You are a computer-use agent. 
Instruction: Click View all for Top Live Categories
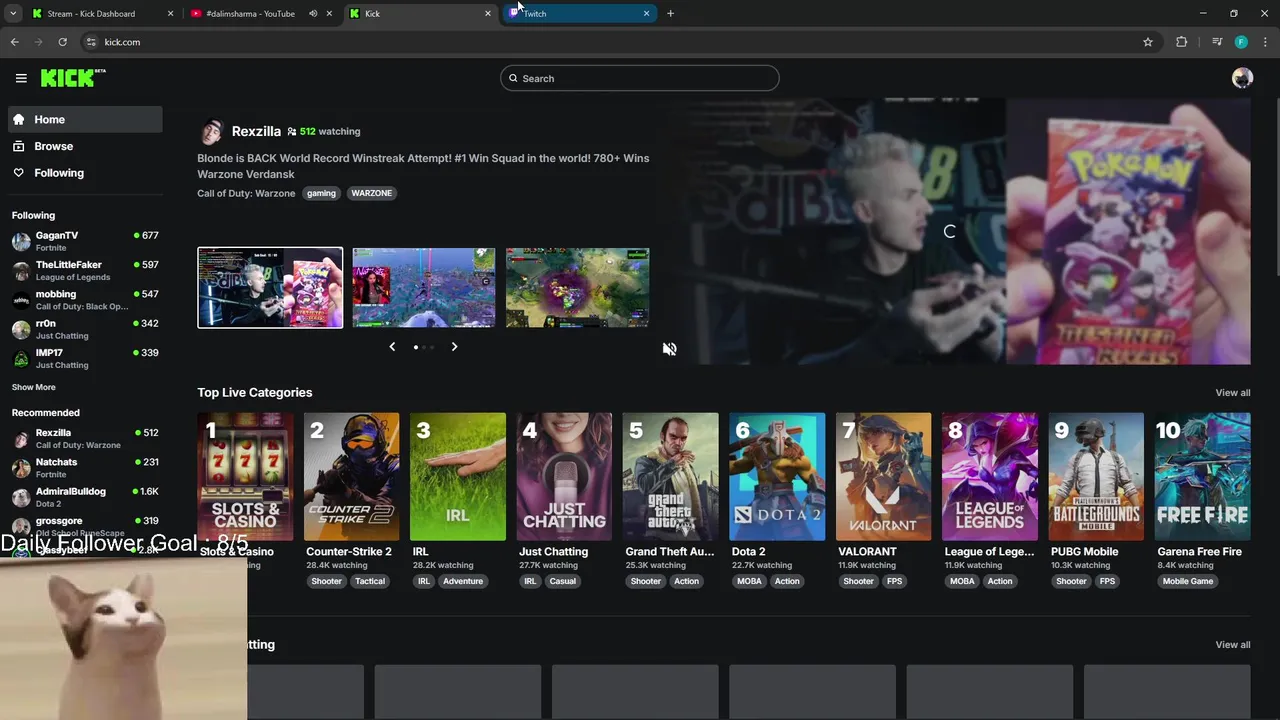point(1232,393)
